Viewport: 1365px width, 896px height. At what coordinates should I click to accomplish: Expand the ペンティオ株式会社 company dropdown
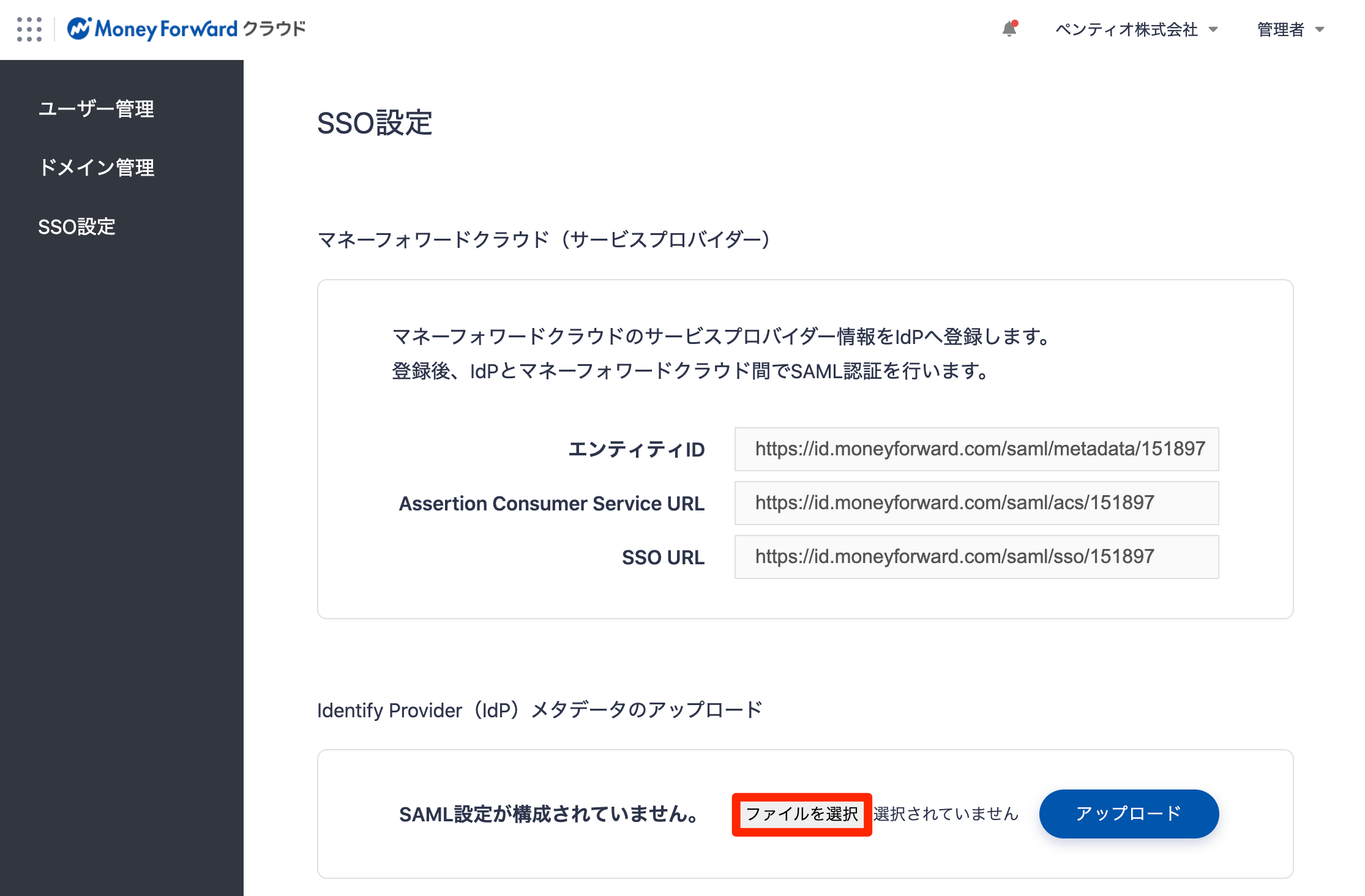pos(1137,29)
